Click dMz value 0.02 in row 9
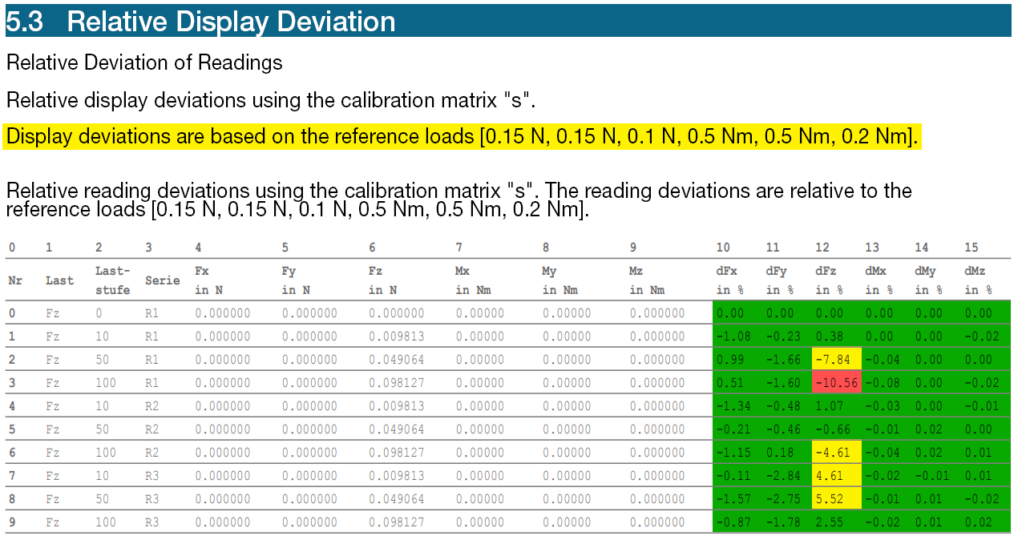 pyautogui.click(x=978, y=522)
